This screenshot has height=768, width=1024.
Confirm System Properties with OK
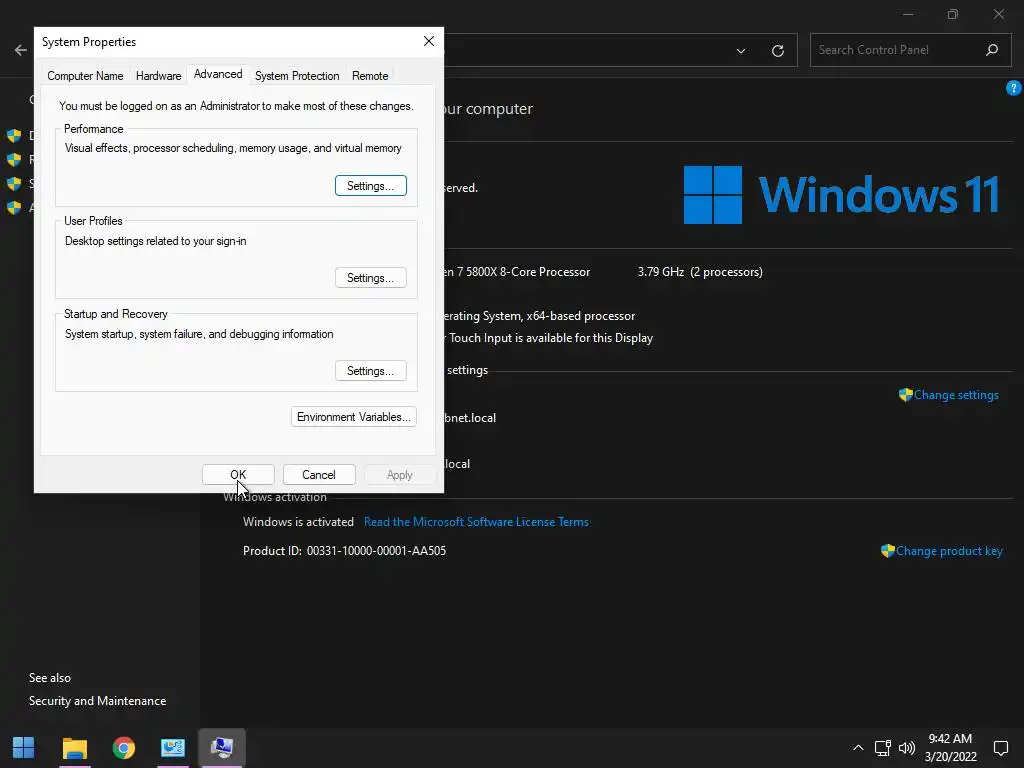(x=238, y=475)
